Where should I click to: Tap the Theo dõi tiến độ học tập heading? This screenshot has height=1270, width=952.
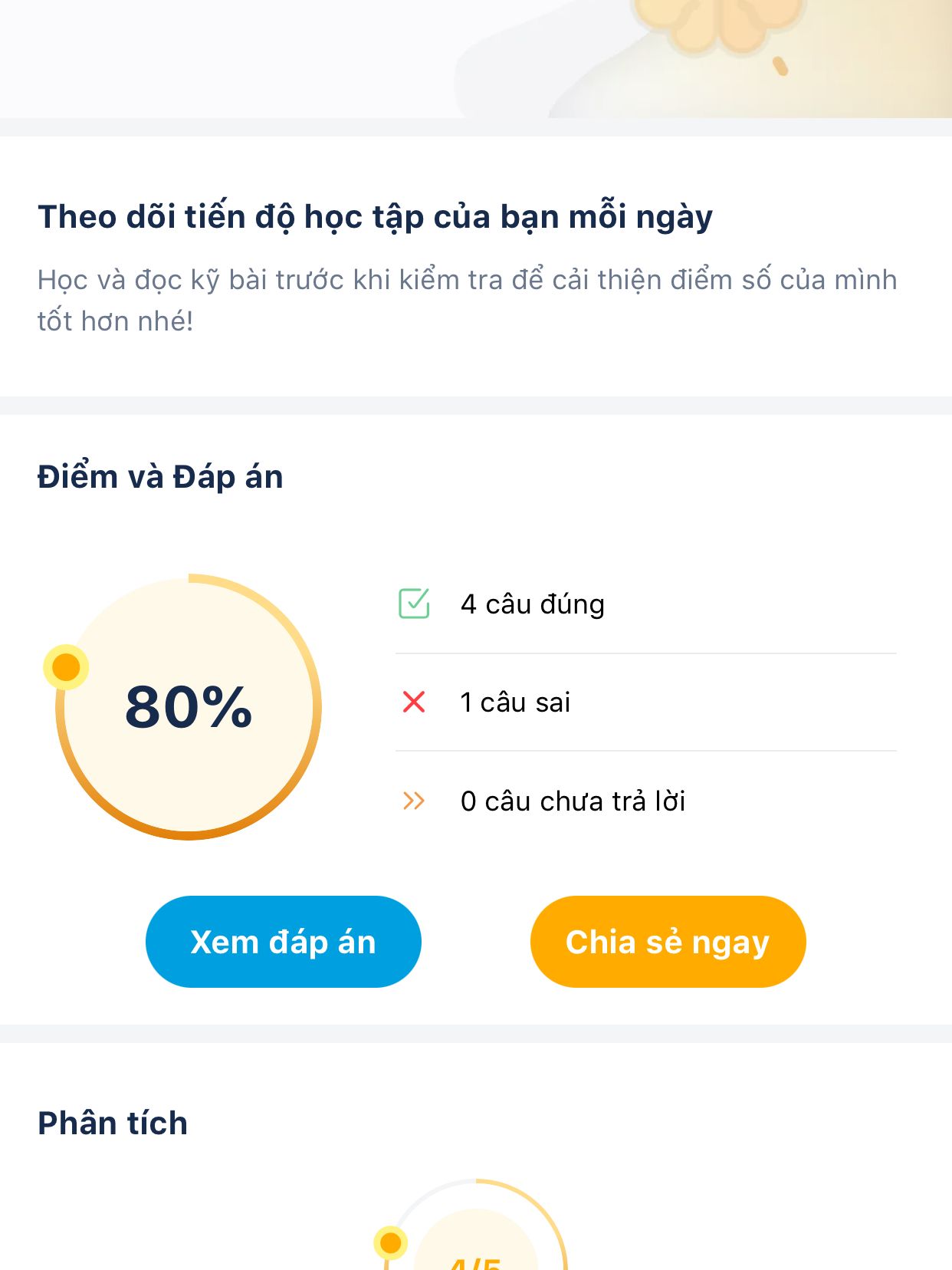376,217
